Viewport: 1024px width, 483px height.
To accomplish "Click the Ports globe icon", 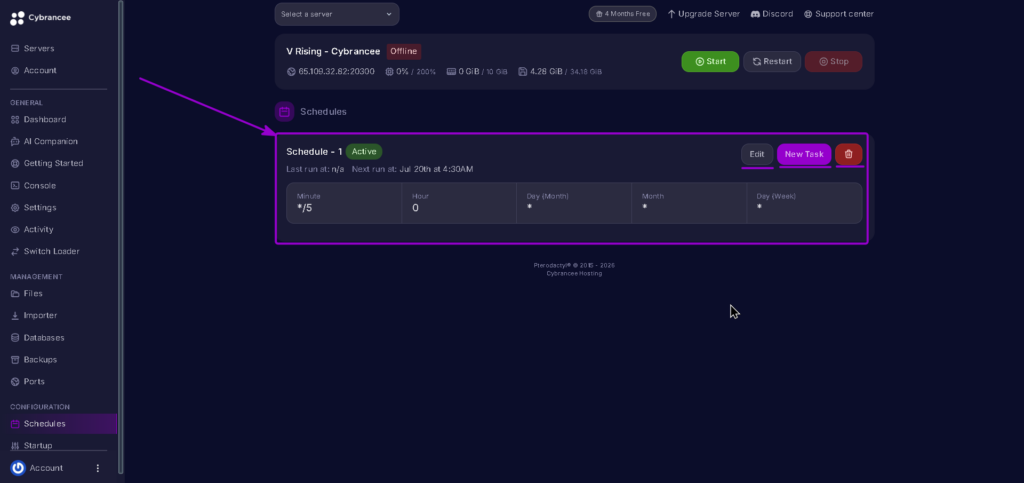I will [16, 381].
